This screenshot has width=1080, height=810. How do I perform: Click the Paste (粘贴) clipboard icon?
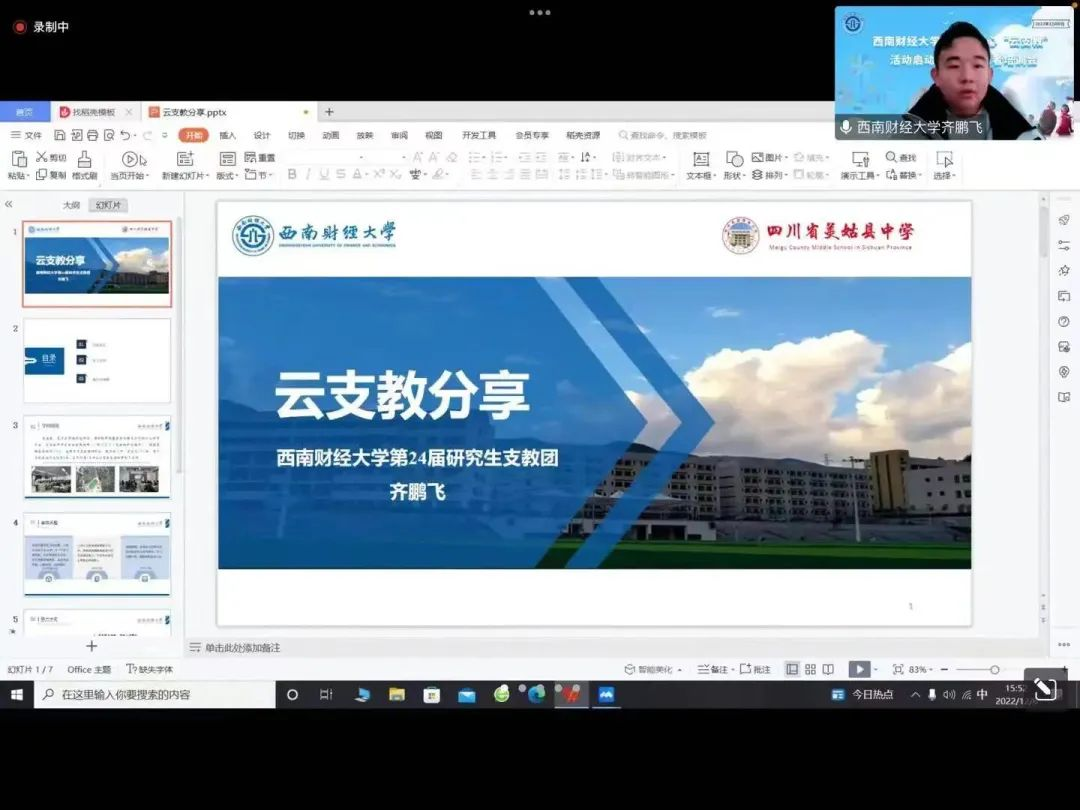[18, 159]
